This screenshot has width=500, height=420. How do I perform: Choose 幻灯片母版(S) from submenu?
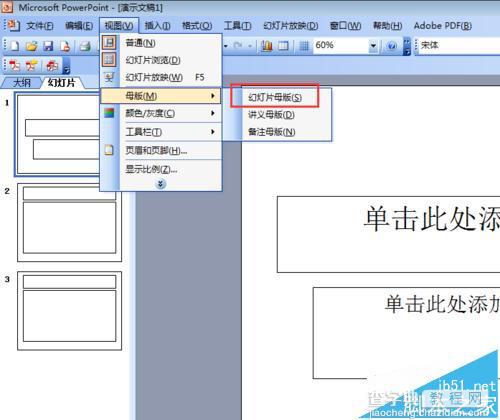[x=275, y=98]
